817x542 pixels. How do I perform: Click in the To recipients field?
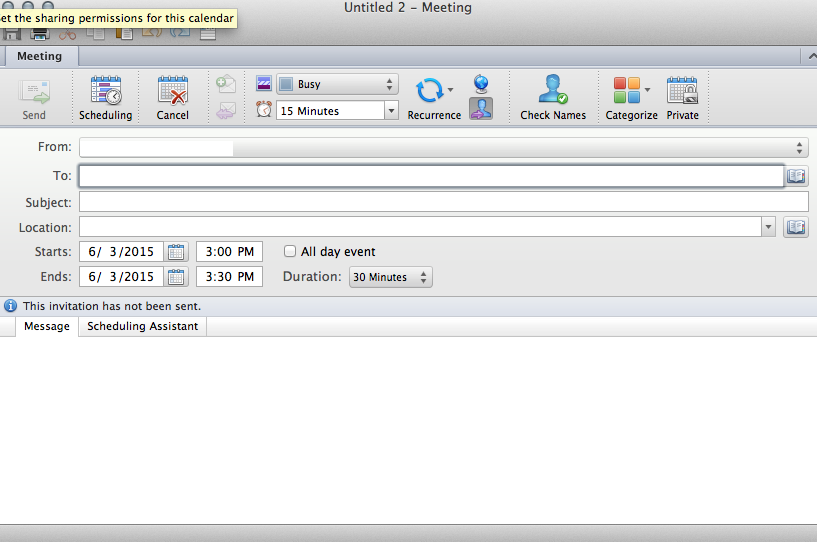point(431,176)
